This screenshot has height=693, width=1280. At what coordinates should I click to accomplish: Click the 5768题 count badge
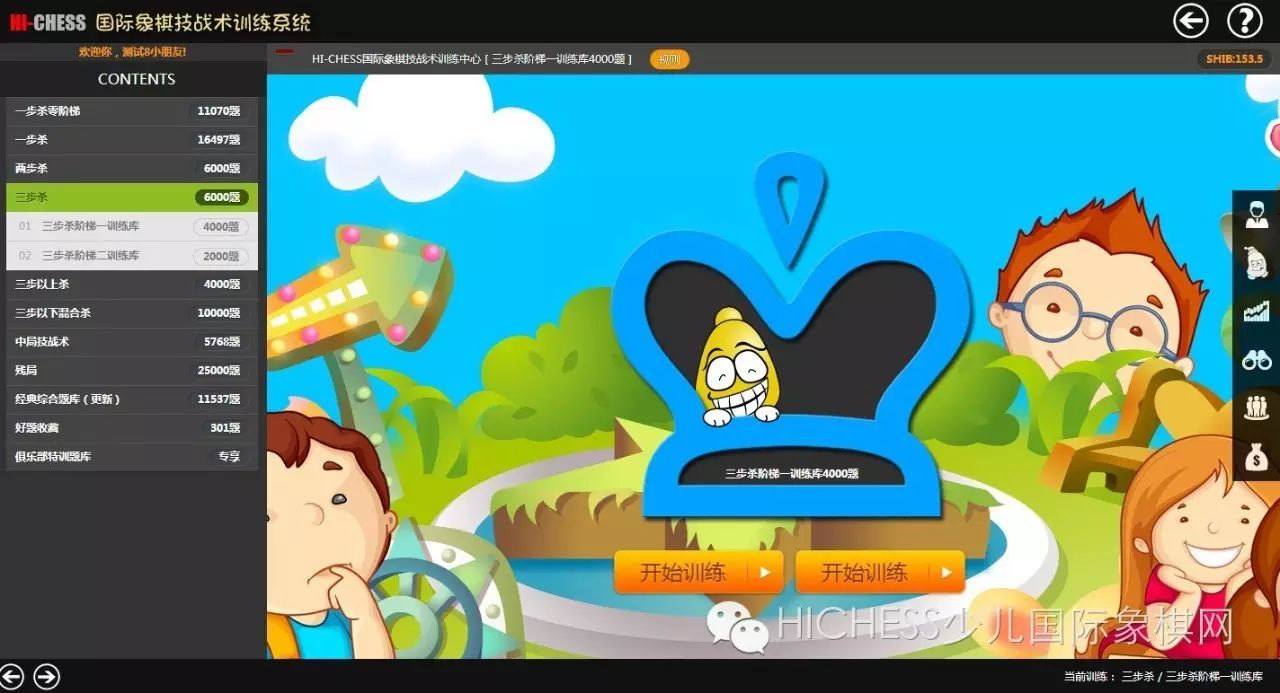[x=221, y=342]
